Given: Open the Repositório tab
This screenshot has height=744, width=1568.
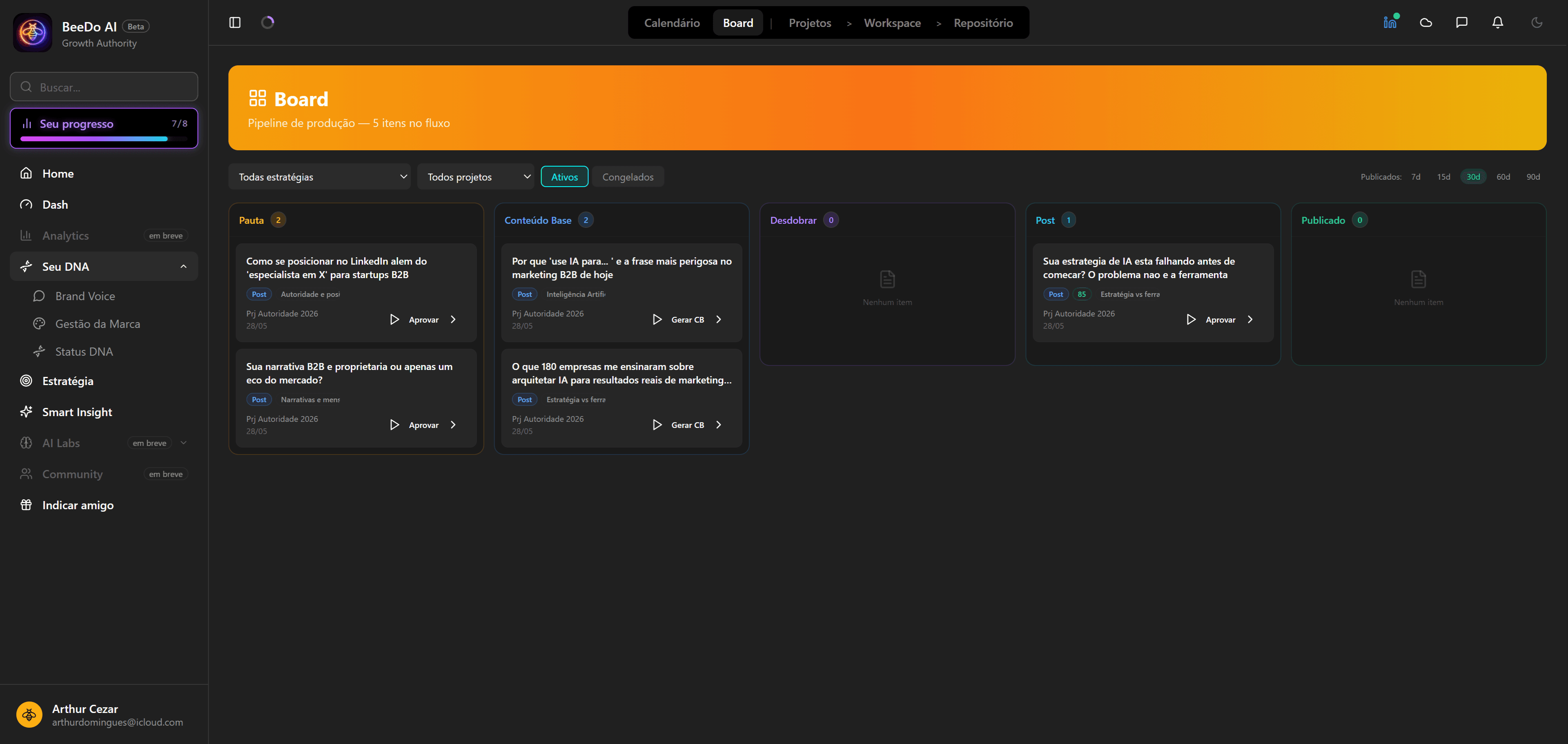Looking at the screenshot, I should [983, 22].
